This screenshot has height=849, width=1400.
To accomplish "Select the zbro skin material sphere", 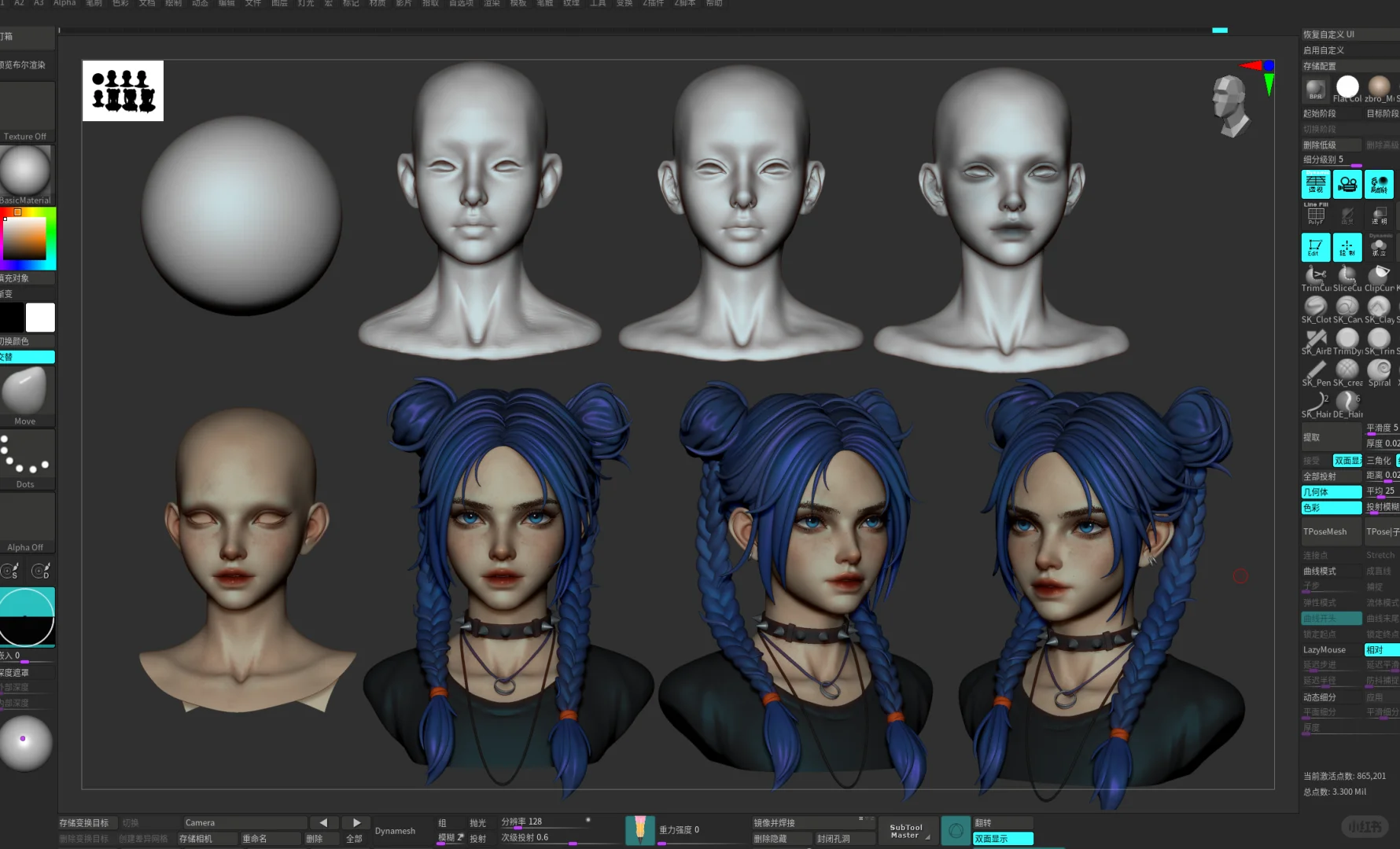I will [1379, 89].
